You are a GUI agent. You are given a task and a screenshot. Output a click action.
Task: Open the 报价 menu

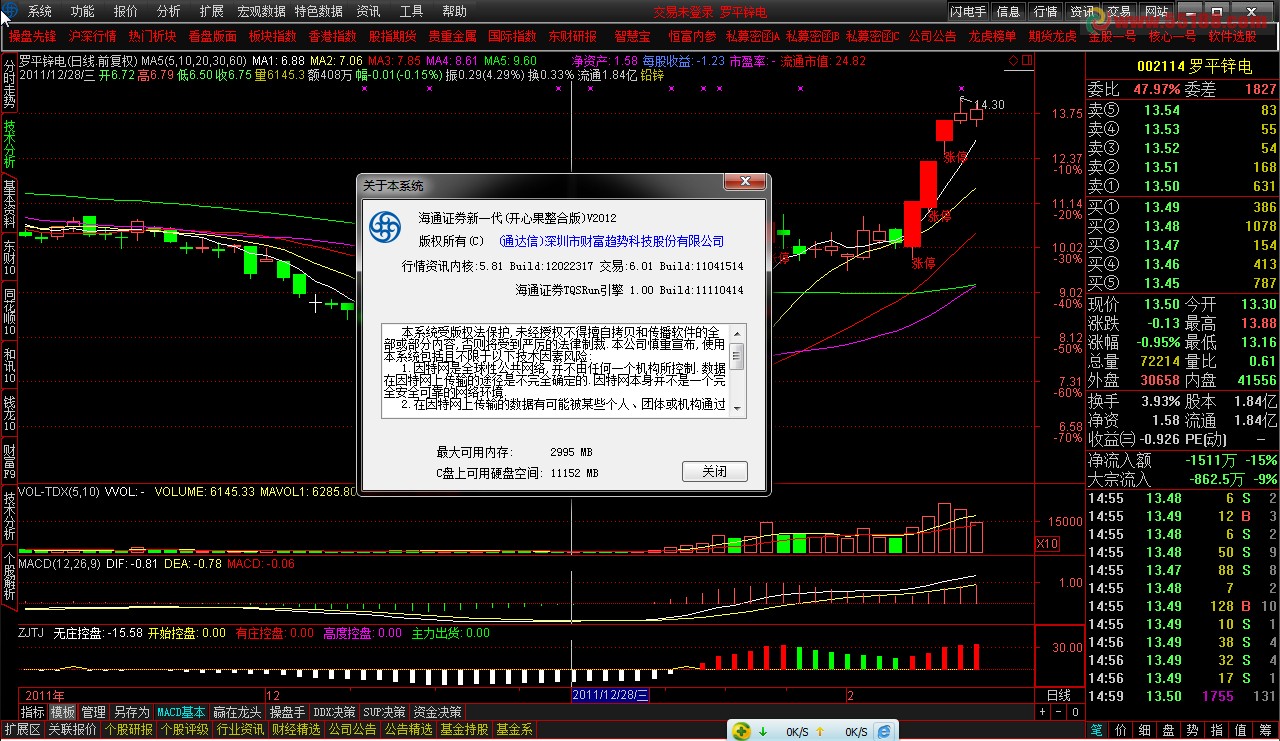(x=126, y=12)
